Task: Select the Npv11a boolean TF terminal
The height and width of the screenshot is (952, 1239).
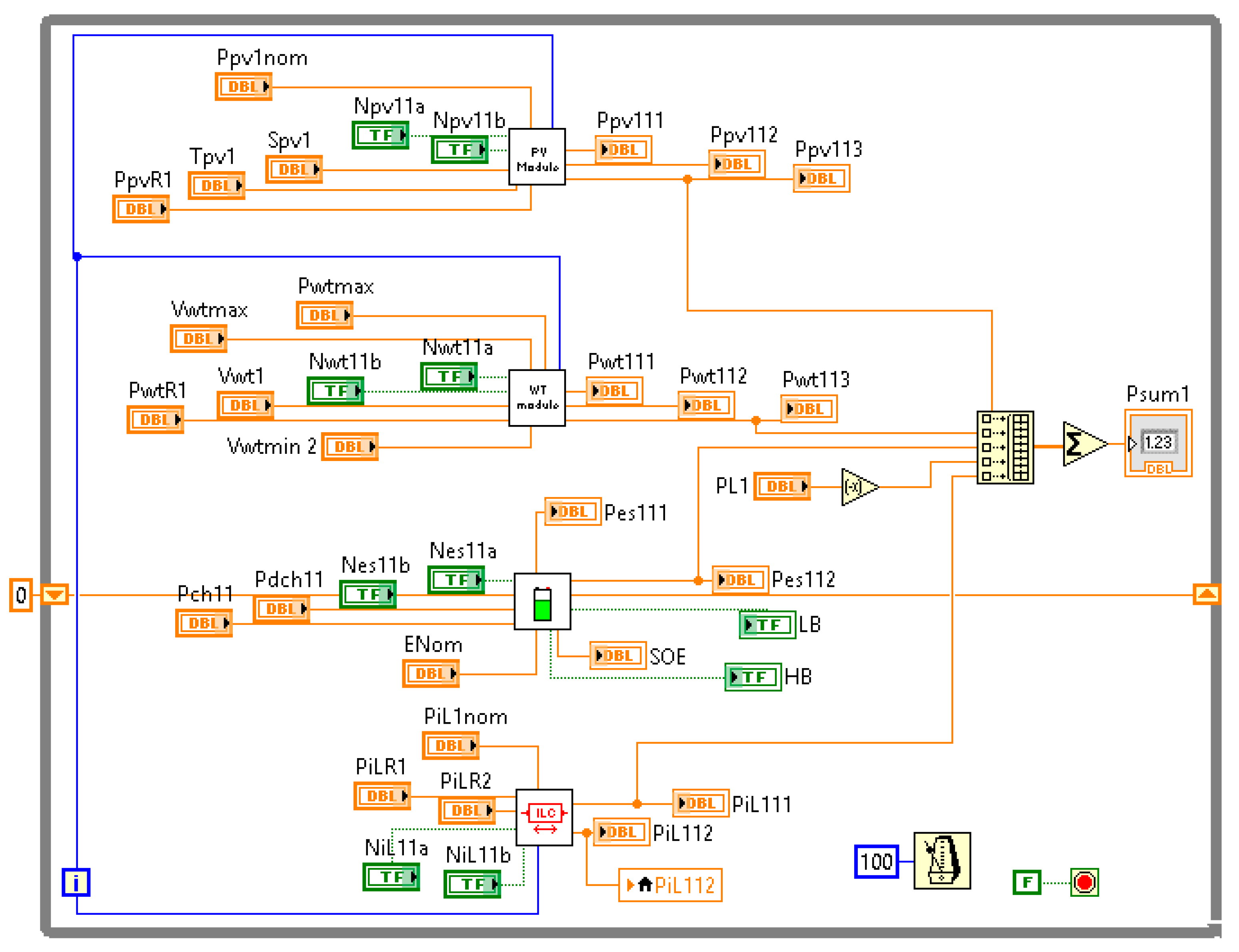Action: click(x=380, y=135)
